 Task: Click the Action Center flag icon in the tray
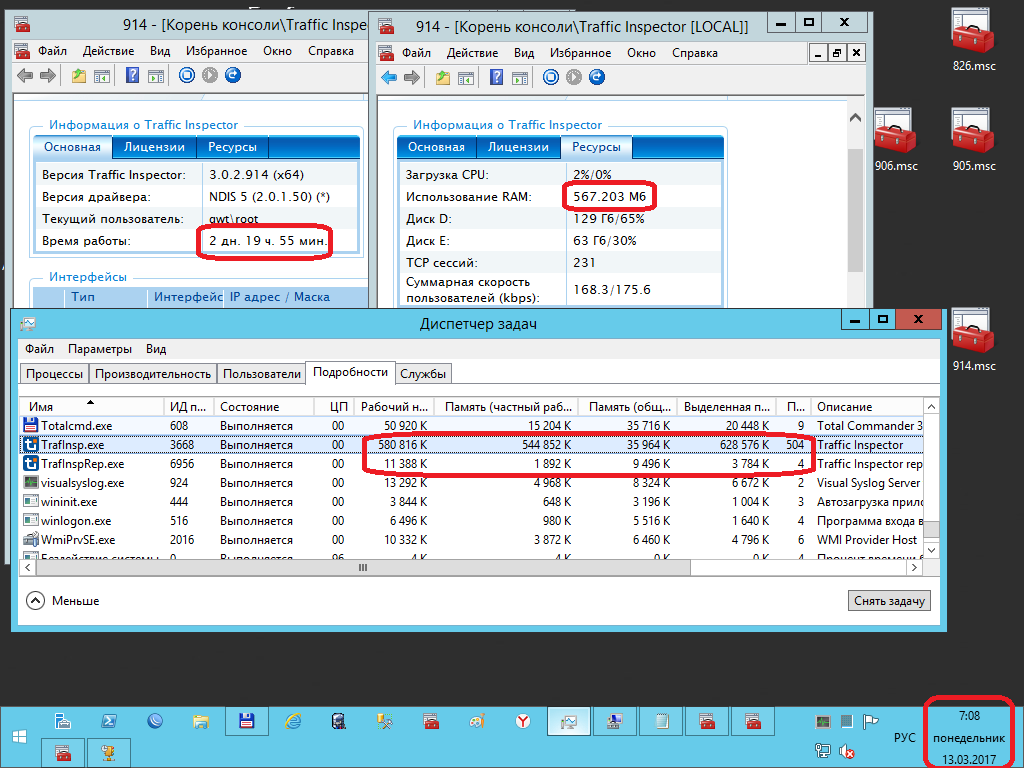coord(870,722)
